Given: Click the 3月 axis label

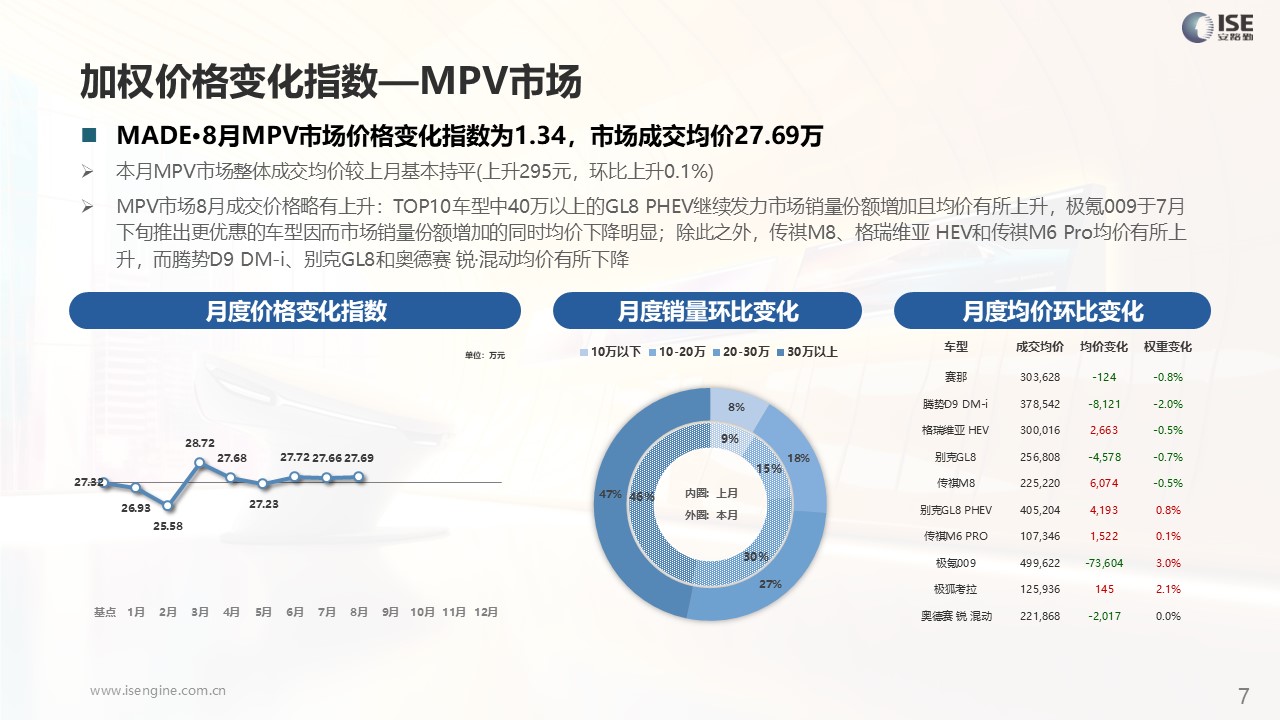Looking at the screenshot, I should click(200, 611).
